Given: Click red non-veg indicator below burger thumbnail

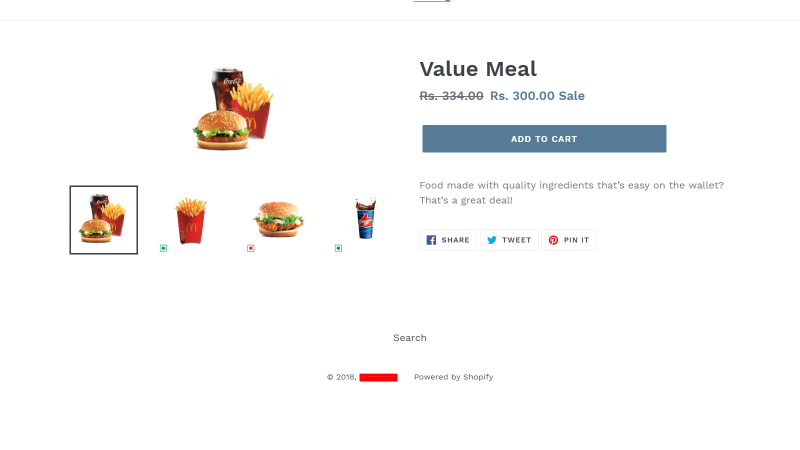Looking at the screenshot, I should (251, 248).
